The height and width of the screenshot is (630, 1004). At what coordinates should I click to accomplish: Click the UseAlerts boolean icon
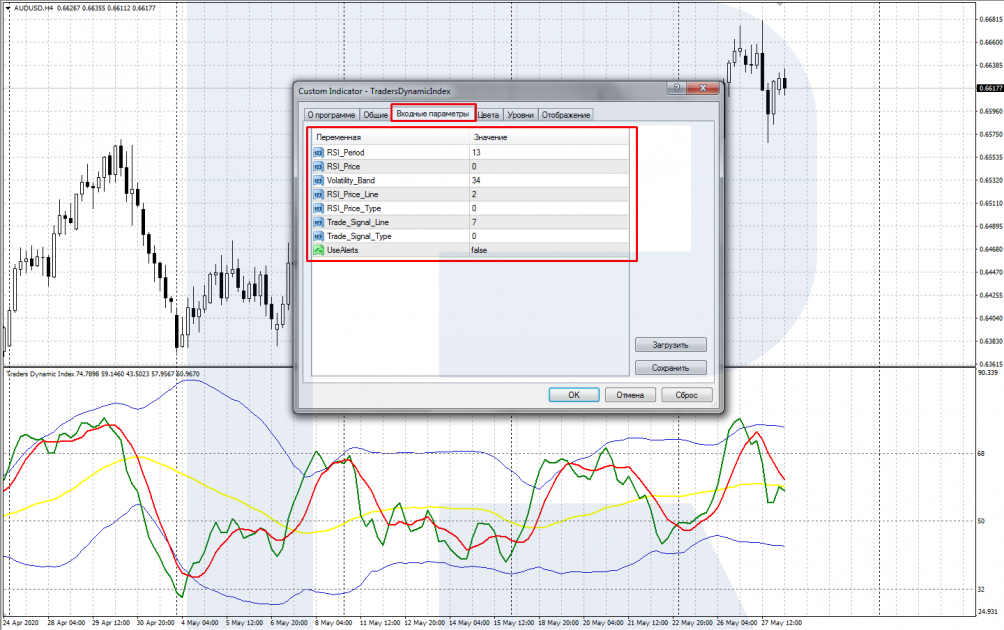click(318, 250)
